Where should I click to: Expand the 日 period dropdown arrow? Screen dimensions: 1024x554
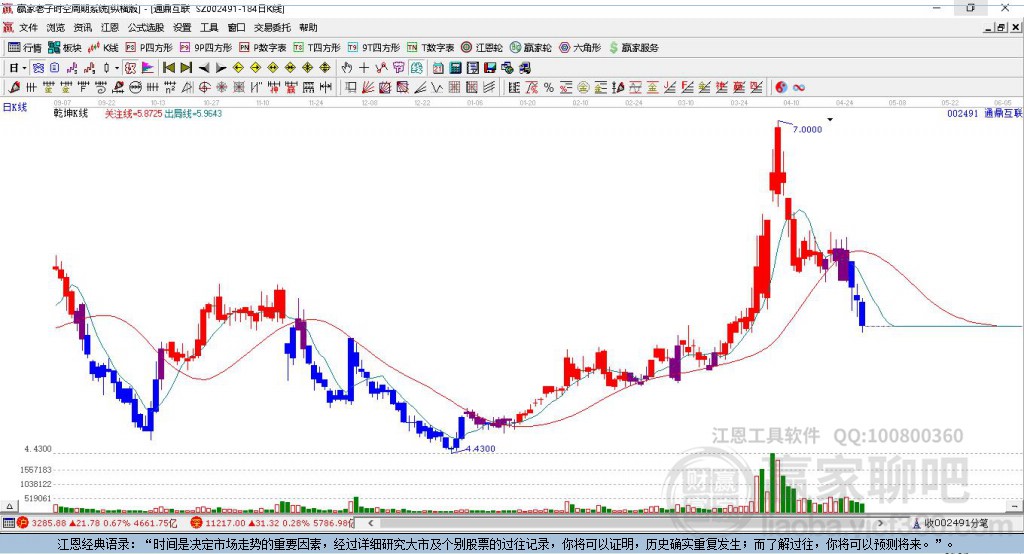24,68
